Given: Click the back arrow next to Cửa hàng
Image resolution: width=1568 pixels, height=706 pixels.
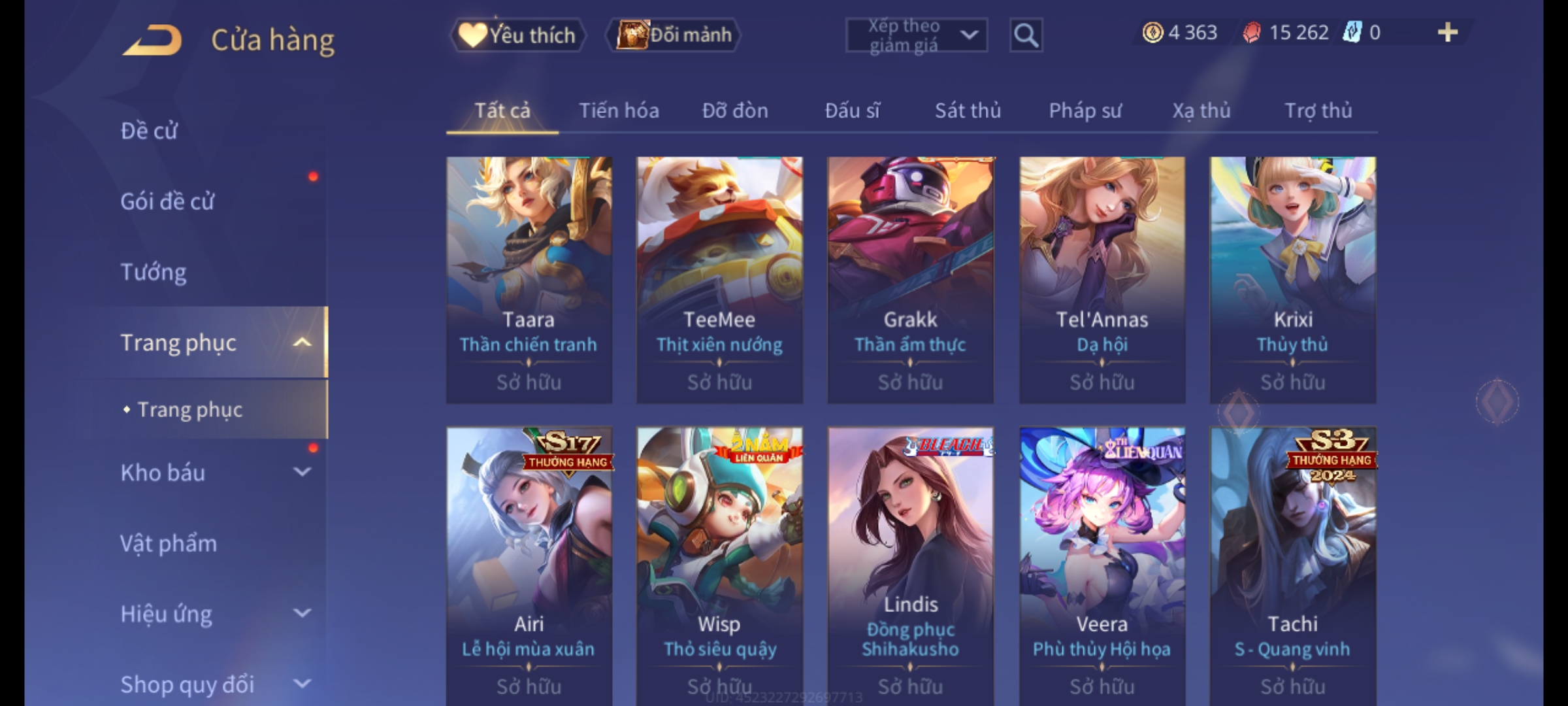Looking at the screenshot, I should click(x=152, y=40).
